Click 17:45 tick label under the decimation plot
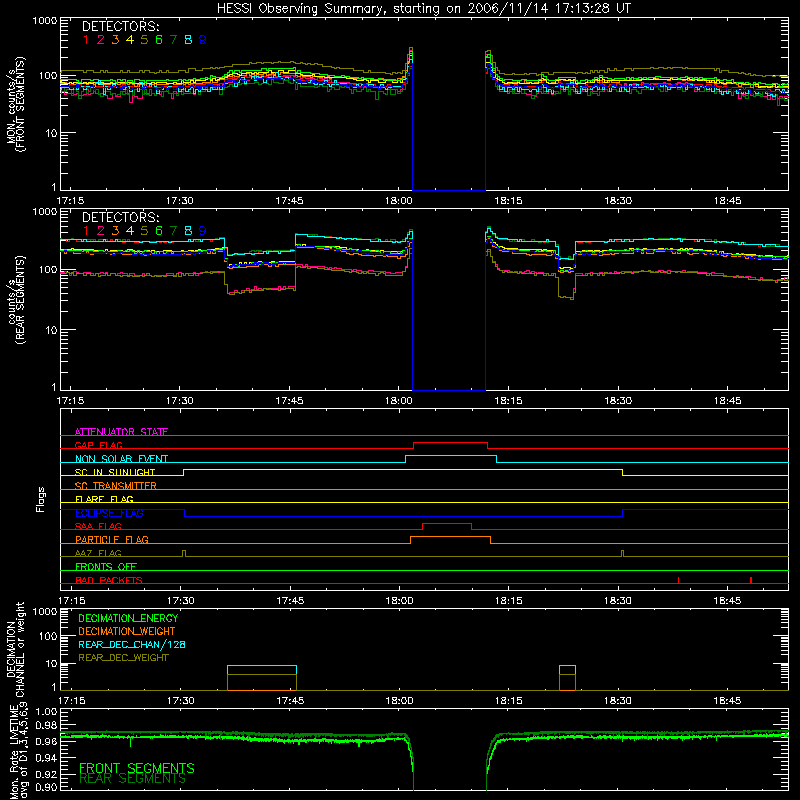 tap(290, 701)
